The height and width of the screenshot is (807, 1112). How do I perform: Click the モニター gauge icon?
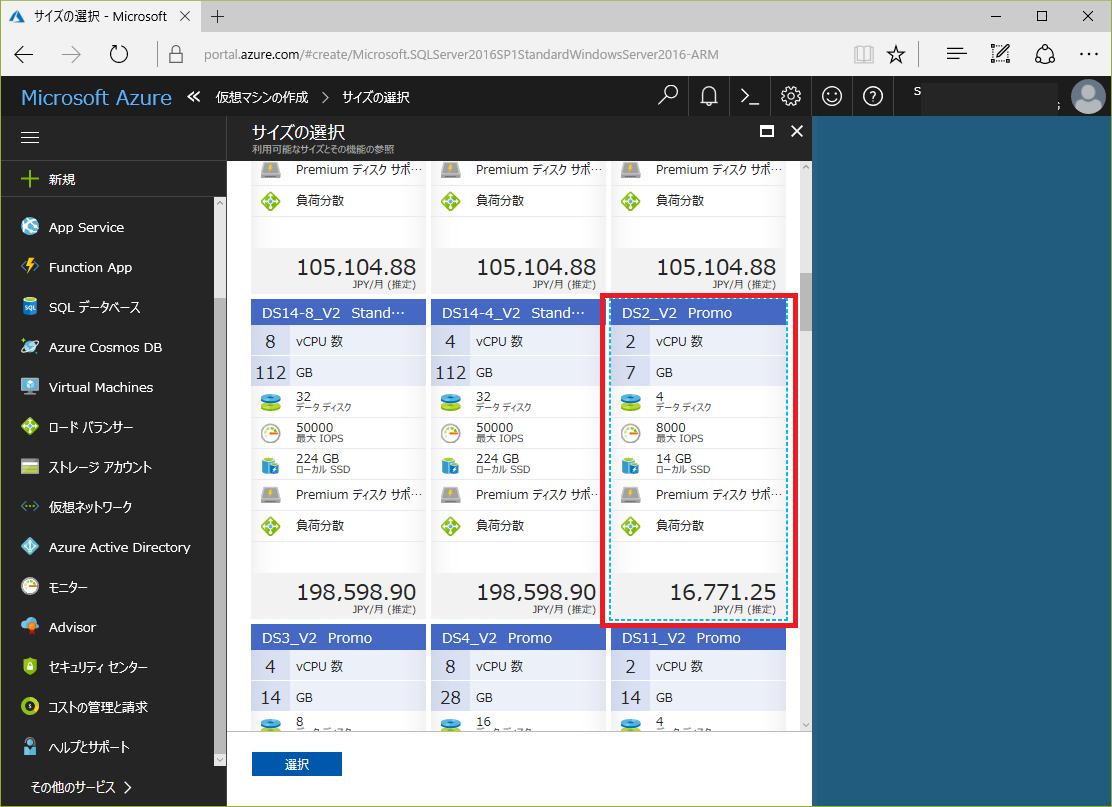tap(30, 586)
